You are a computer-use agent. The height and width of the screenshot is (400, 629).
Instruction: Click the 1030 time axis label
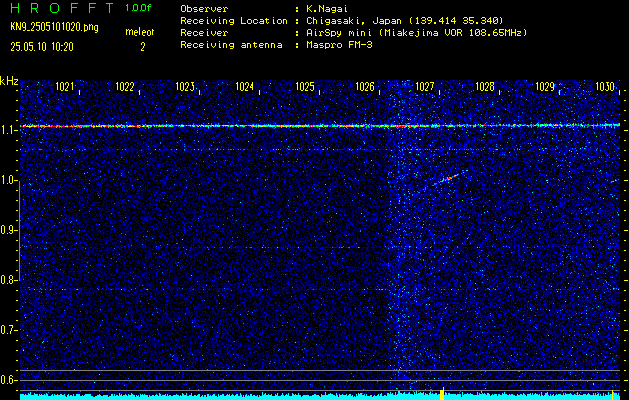click(605, 87)
